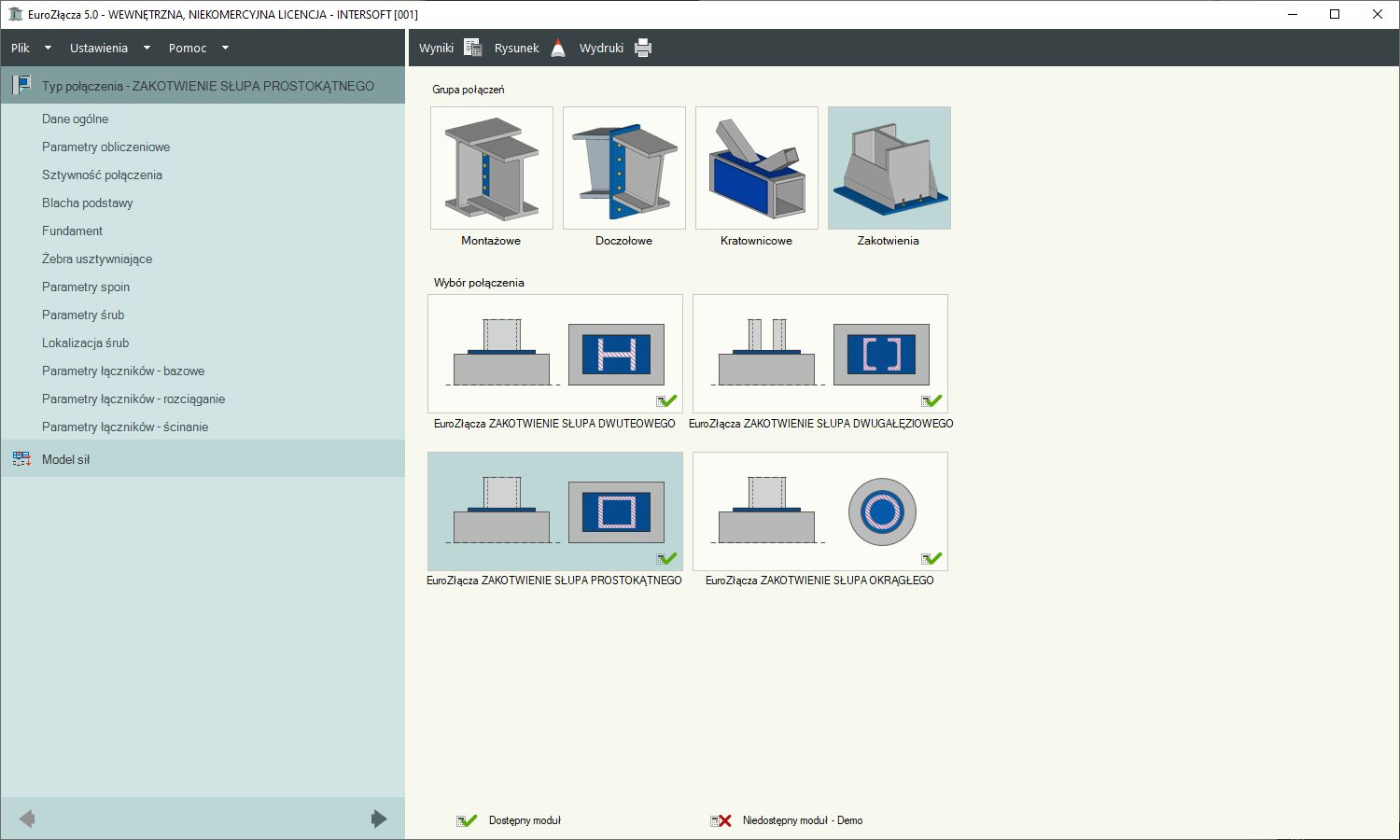Choose ZAKOTWIENIE SŁUPA PROSTOKĄTNEGO connection tile
This screenshot has width=1400, height=840.
coord(555,511)
